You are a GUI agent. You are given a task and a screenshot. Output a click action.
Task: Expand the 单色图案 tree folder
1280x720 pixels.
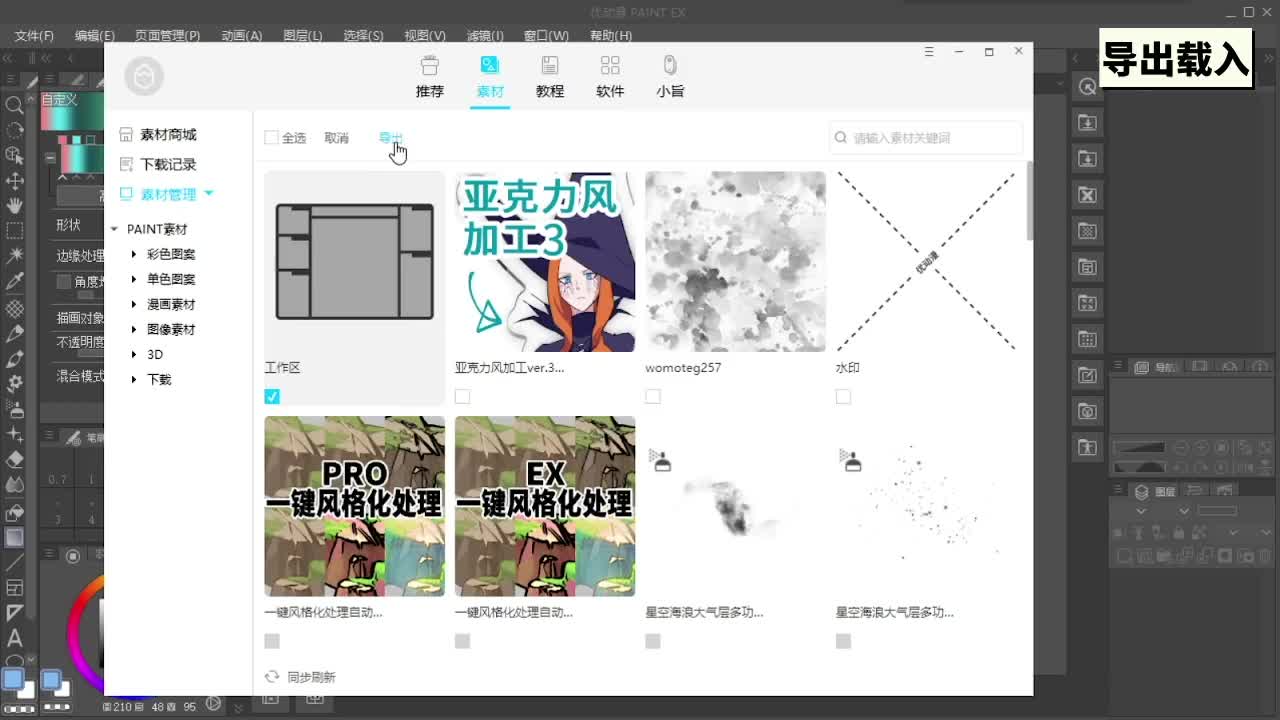click(134, 279)
